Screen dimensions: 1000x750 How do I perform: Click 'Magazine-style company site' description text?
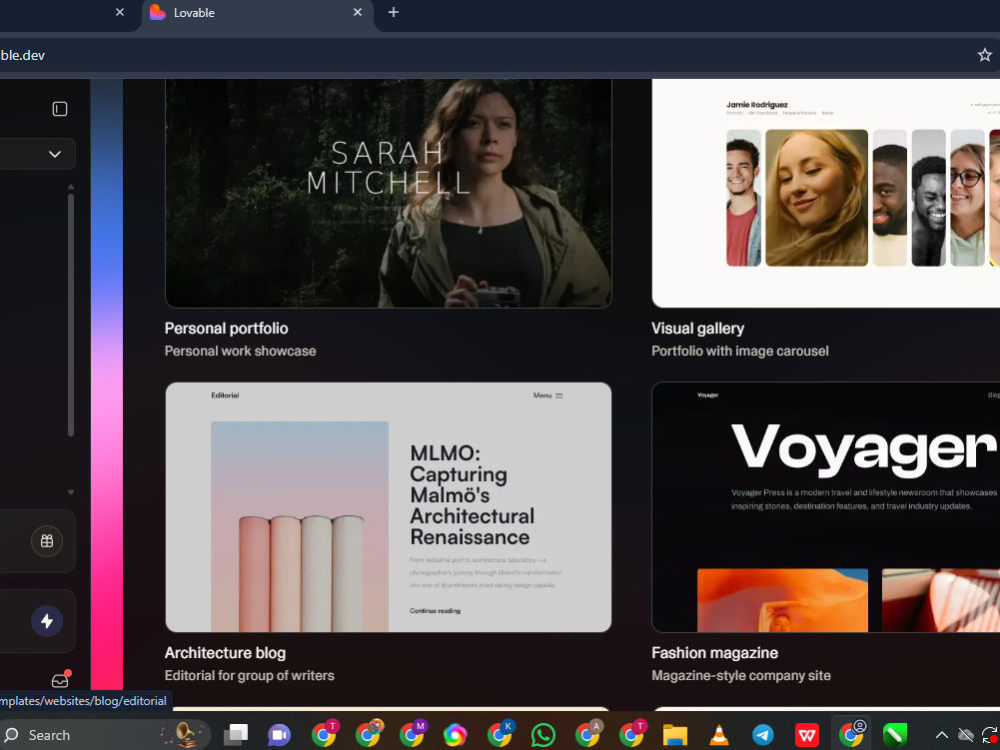tap(741, 675)
